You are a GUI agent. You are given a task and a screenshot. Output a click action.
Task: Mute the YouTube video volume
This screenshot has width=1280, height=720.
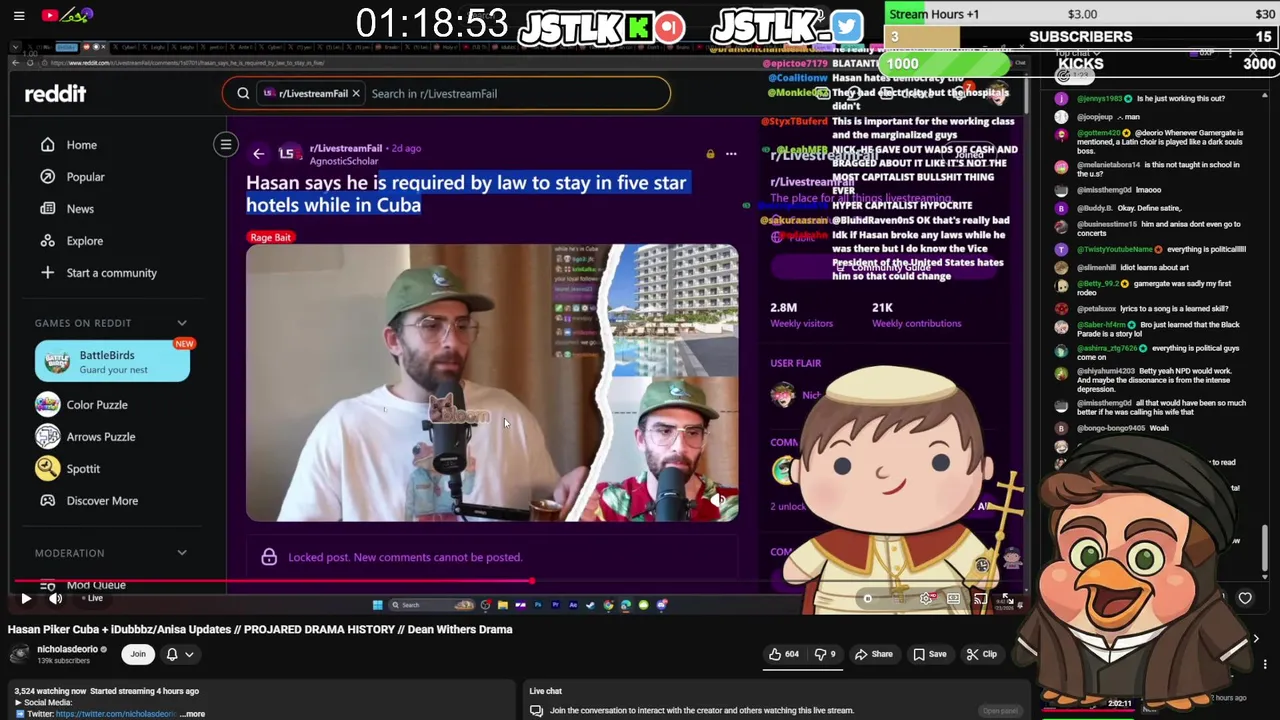[x=56, y=598]
